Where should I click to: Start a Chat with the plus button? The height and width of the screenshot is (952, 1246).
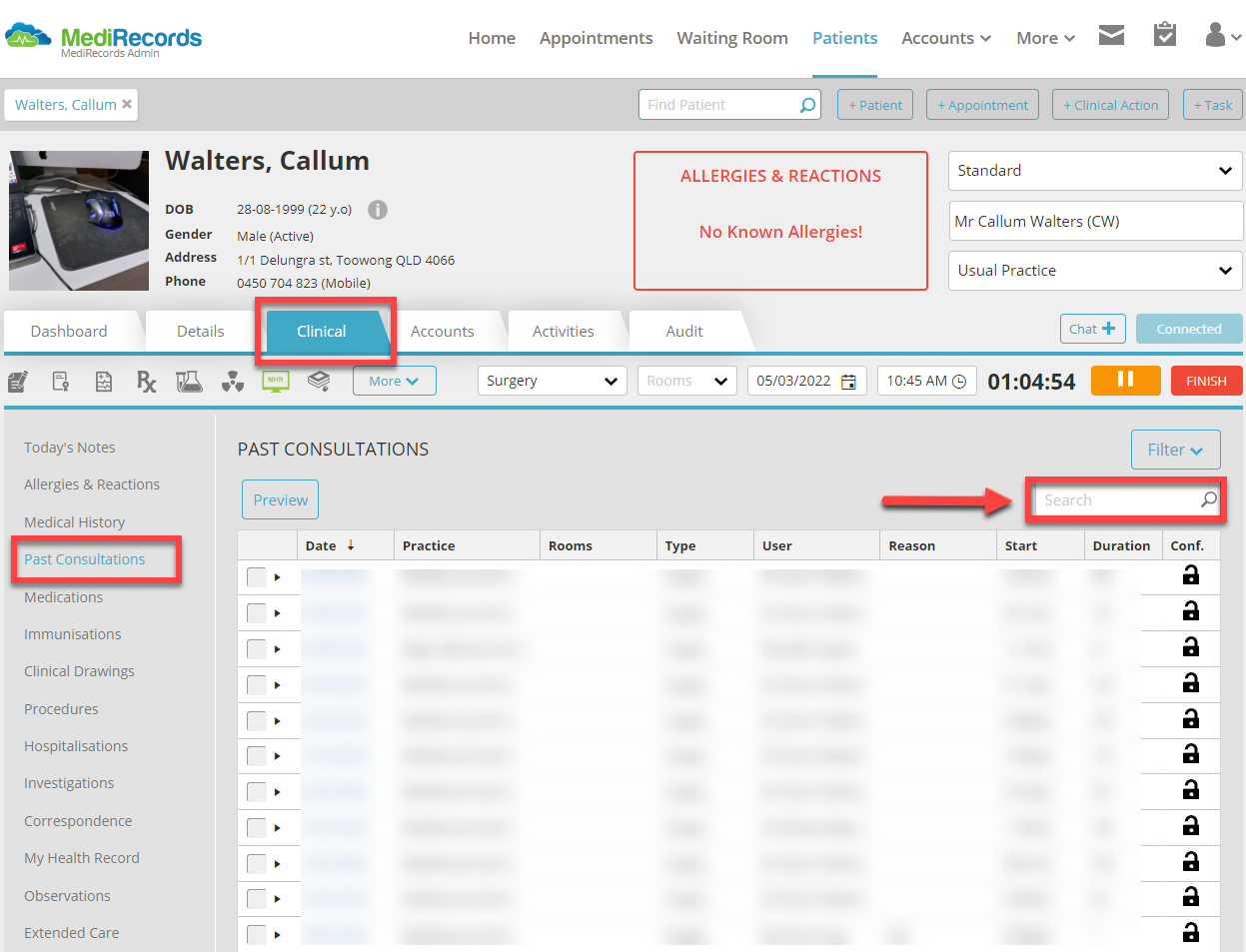[x=1092, y=329]
